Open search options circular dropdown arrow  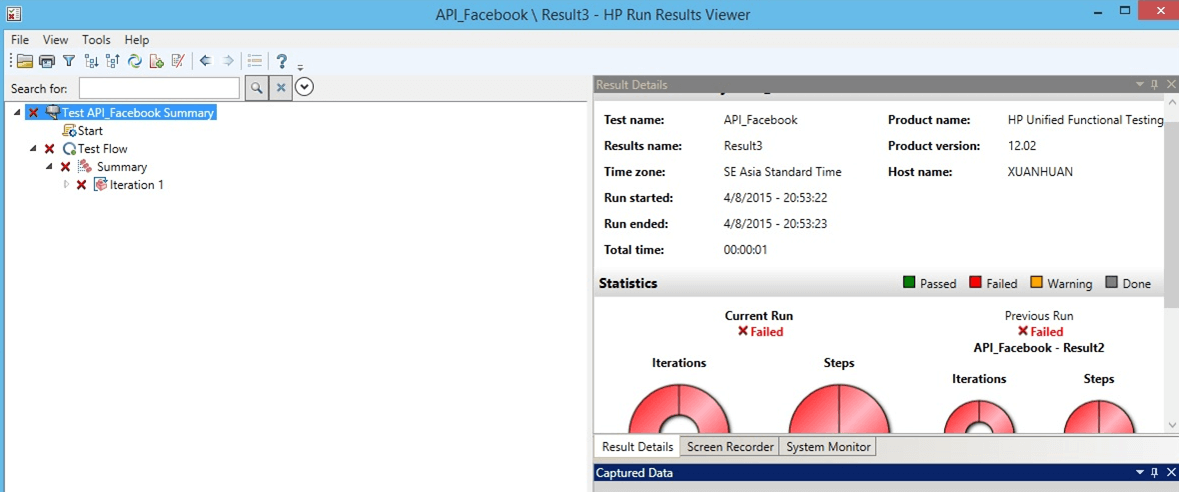[x=305, y=88]
